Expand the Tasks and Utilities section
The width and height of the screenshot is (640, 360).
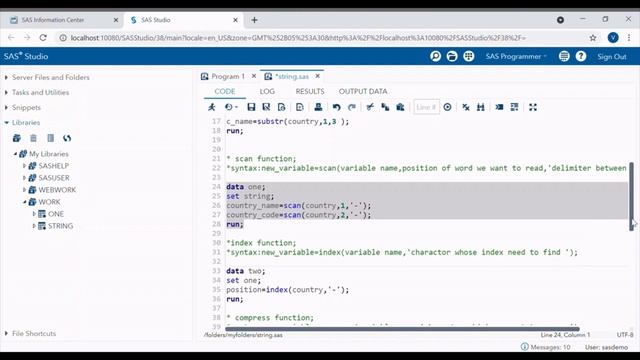[7, 92]
